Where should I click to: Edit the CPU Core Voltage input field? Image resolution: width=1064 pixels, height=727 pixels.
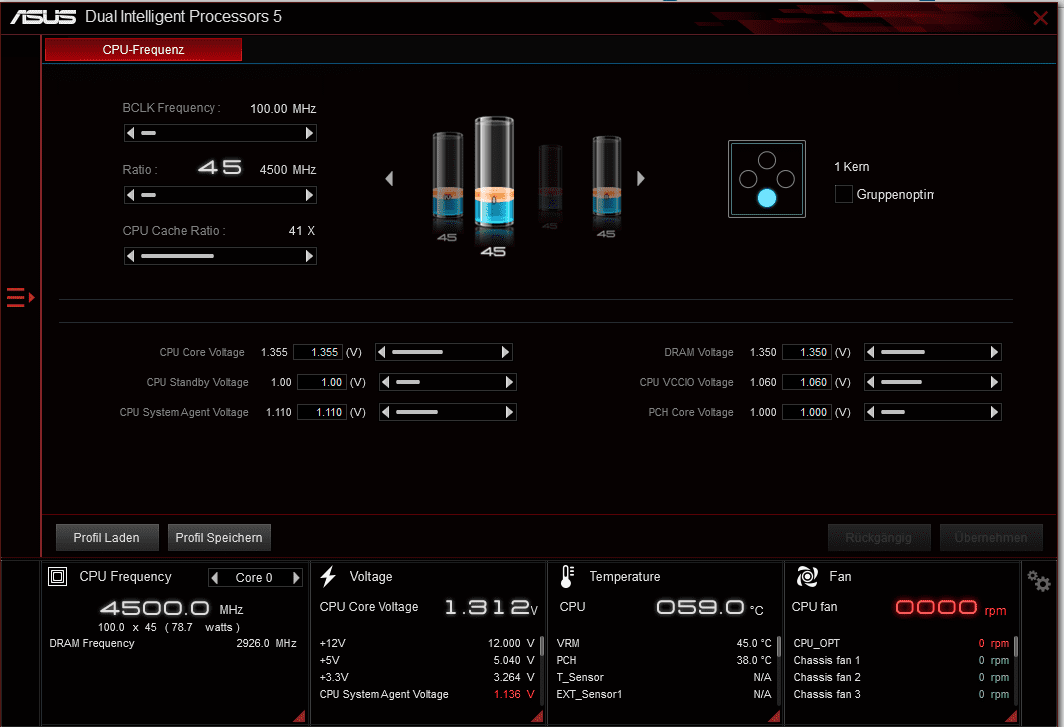pyautogui.click(x=318, y=352)
